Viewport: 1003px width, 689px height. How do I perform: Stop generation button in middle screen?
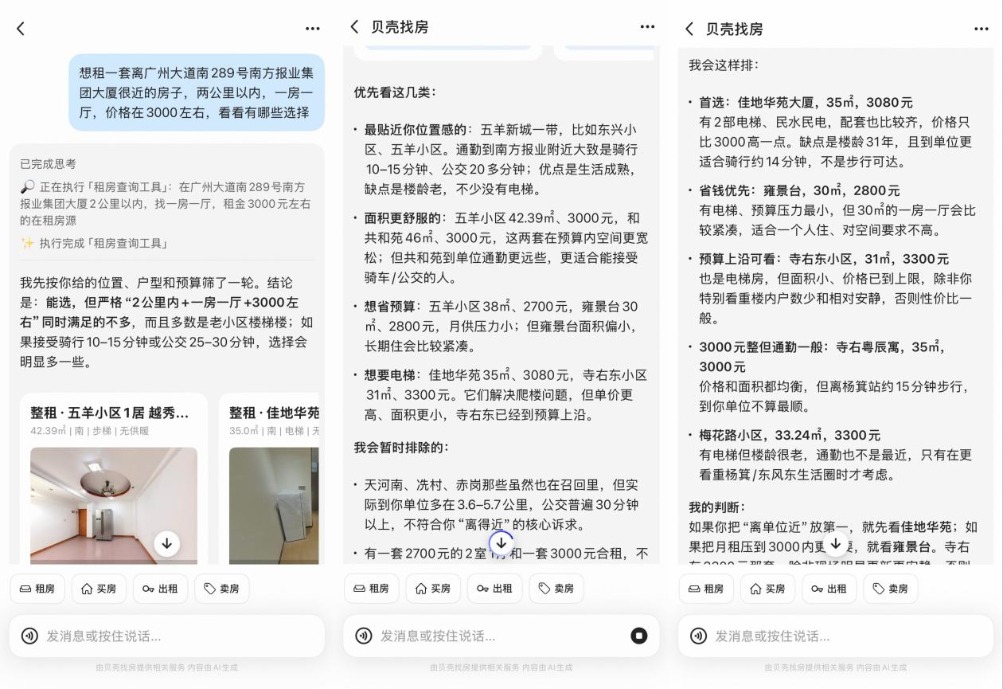[638, 636]
